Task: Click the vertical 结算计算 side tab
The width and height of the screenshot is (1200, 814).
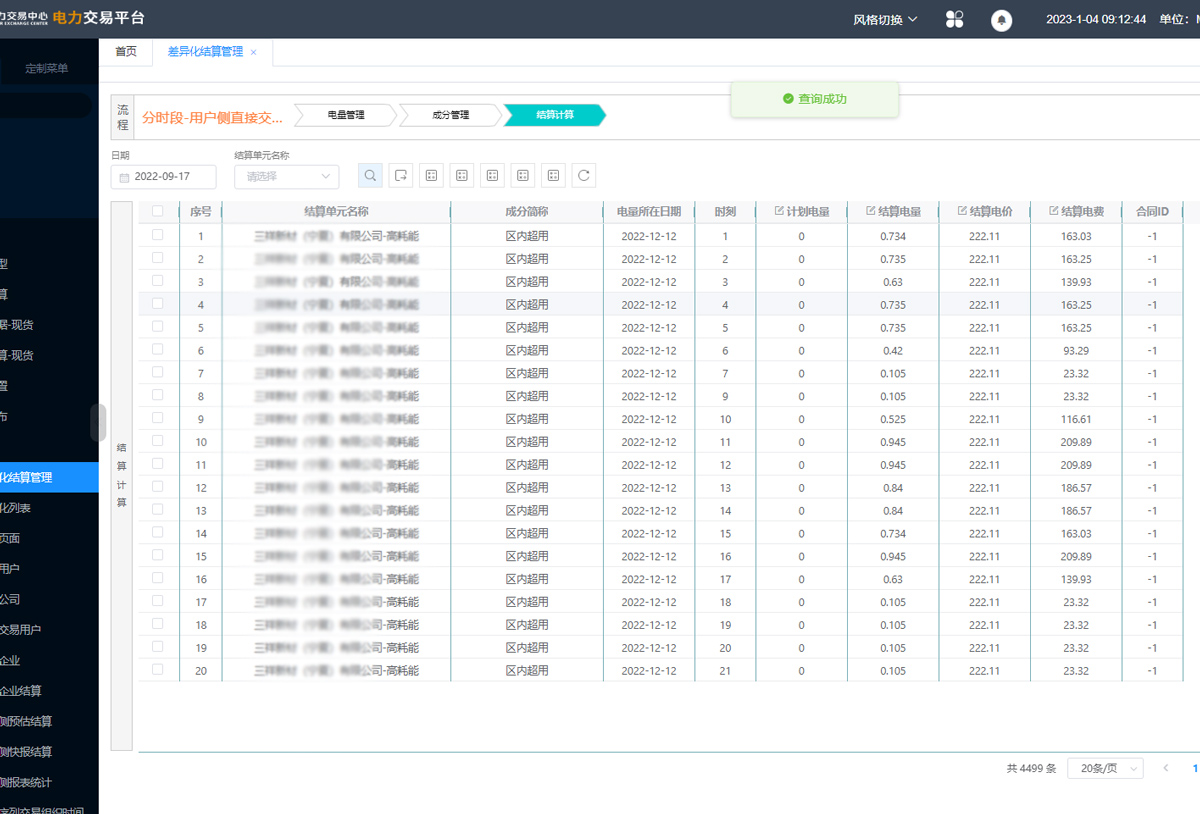Action: (x=122, y=475)
